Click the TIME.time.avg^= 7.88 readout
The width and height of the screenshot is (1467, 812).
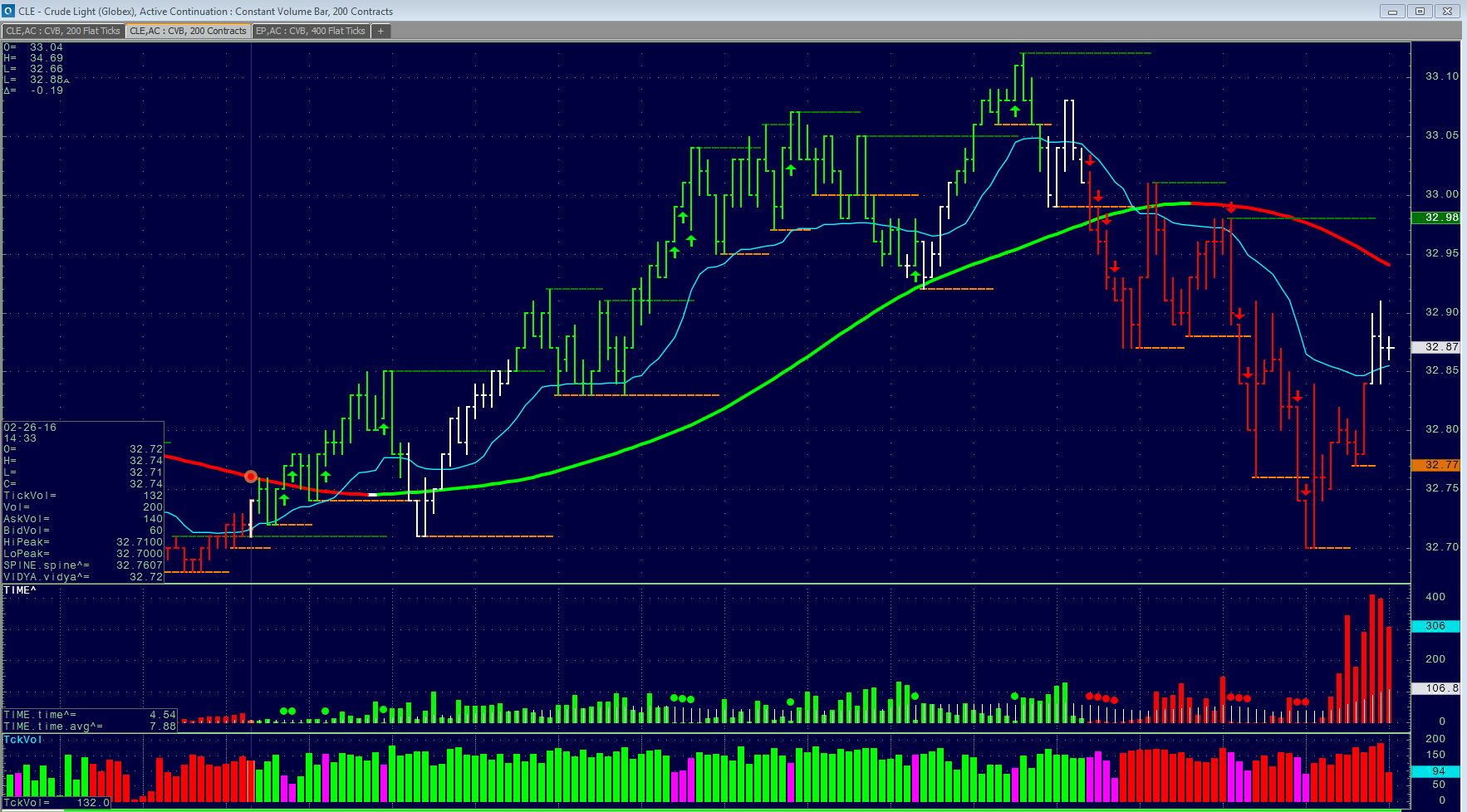coord(90,726)
